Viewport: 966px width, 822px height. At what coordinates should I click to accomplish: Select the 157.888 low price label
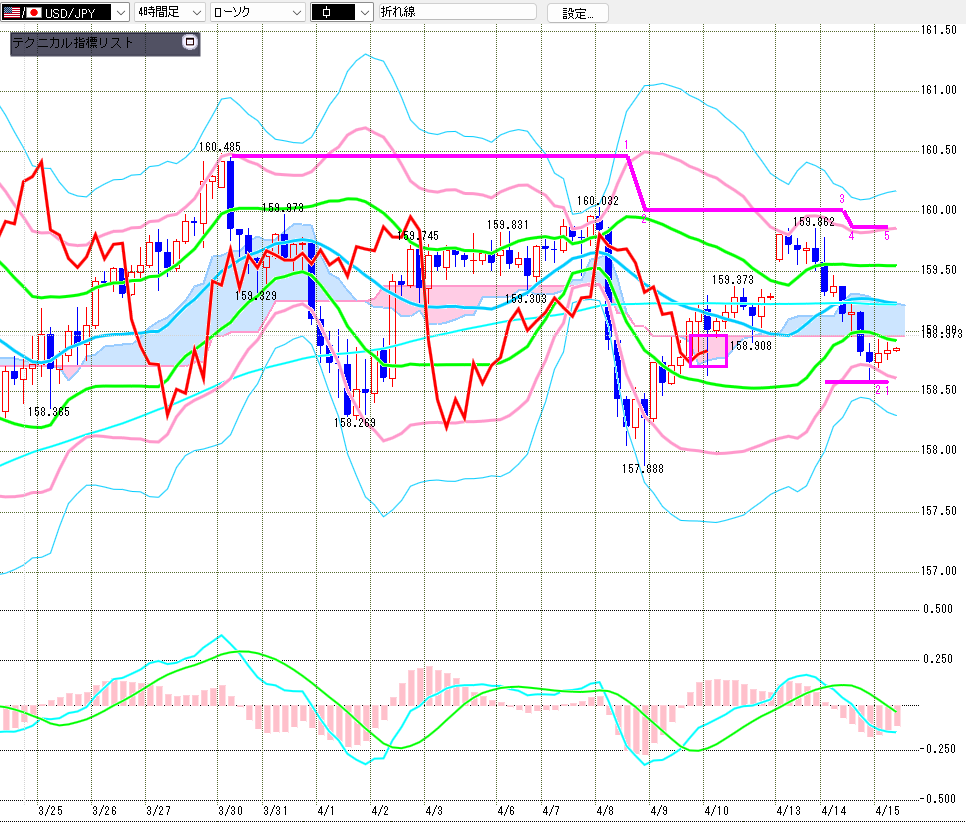pyautogui.click(x=642, y=468)
